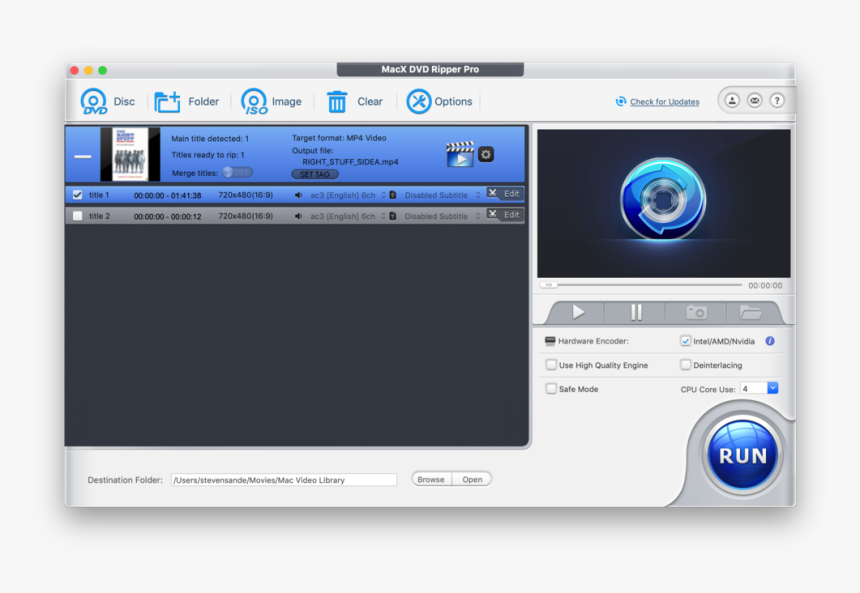Enable the Safe Mode checkbox
Screen dimensions: 860x593
551,389
